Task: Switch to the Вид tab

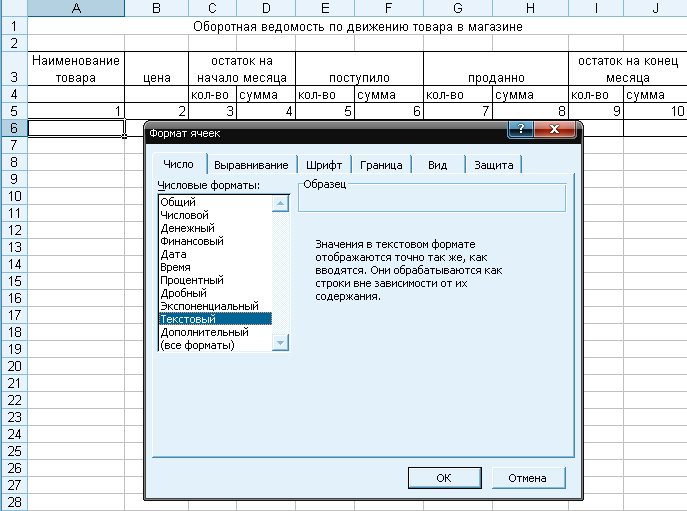Action: point(437,165)
